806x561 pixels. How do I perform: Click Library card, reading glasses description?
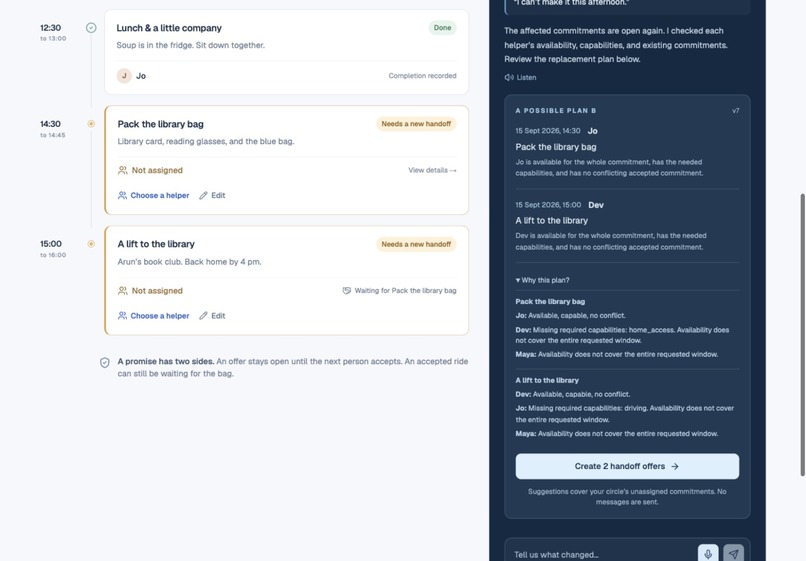pos(206,141)
